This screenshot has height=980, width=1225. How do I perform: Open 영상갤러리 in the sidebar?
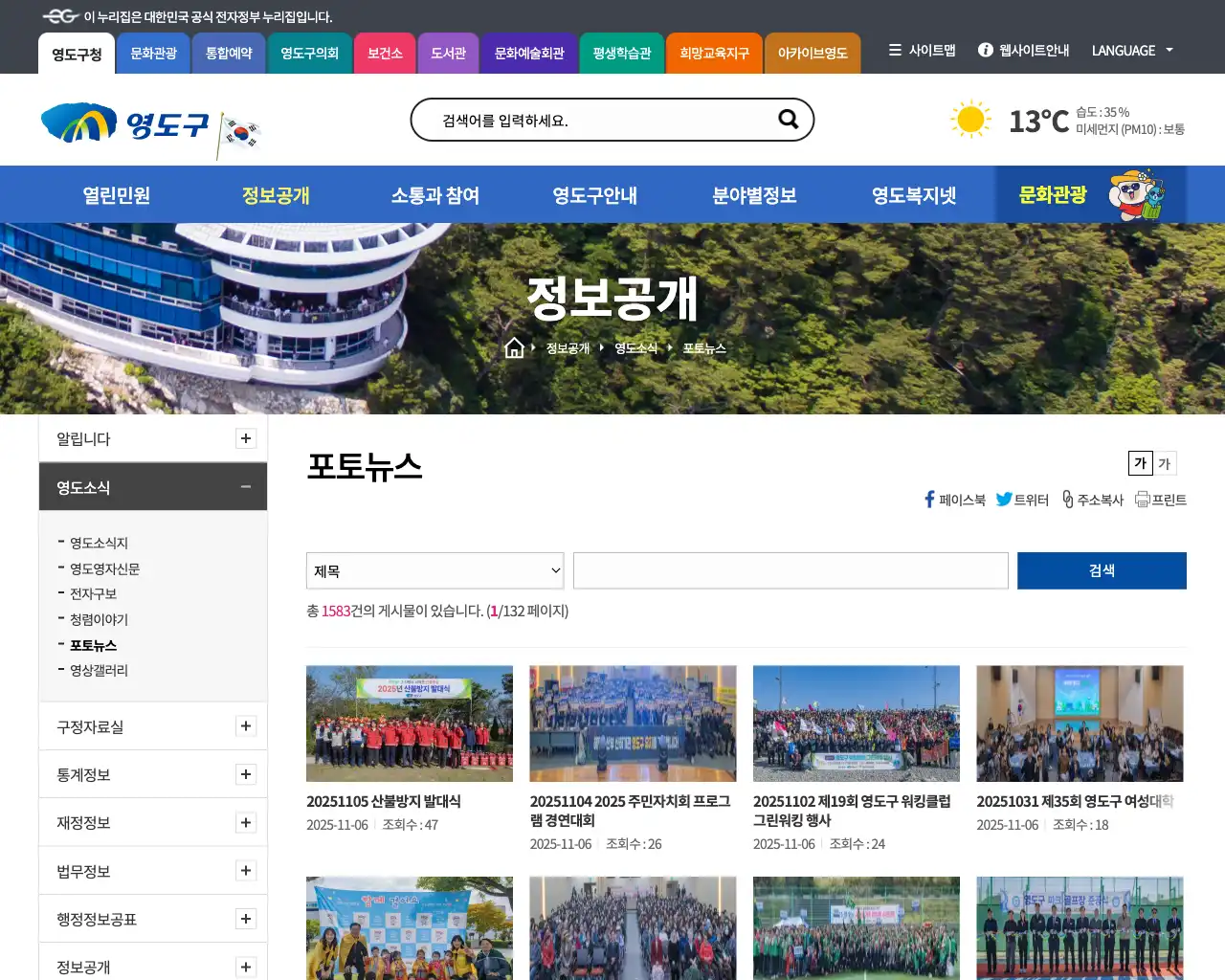point(99,671)
